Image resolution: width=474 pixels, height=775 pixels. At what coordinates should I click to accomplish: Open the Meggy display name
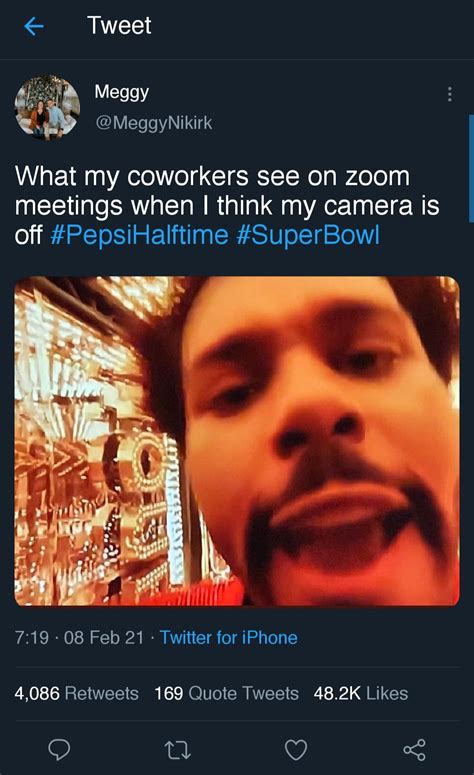[x=122, y=92]
